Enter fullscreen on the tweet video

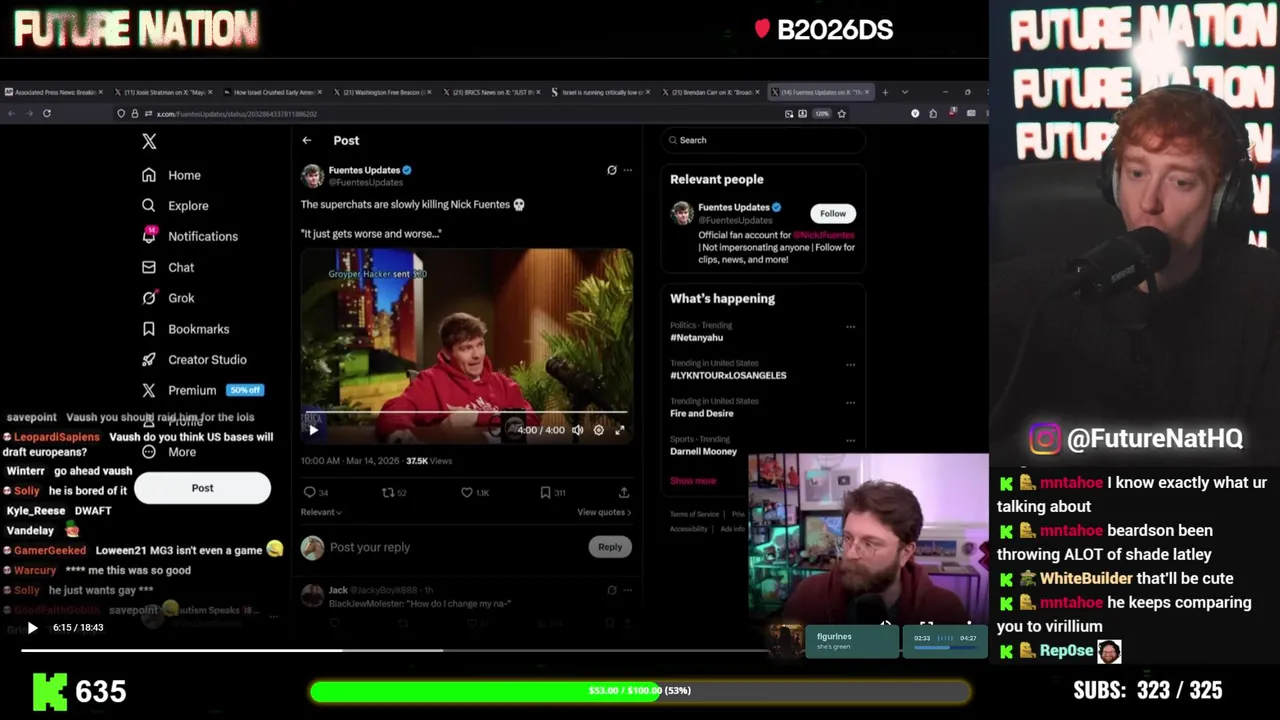coord(620,430)
